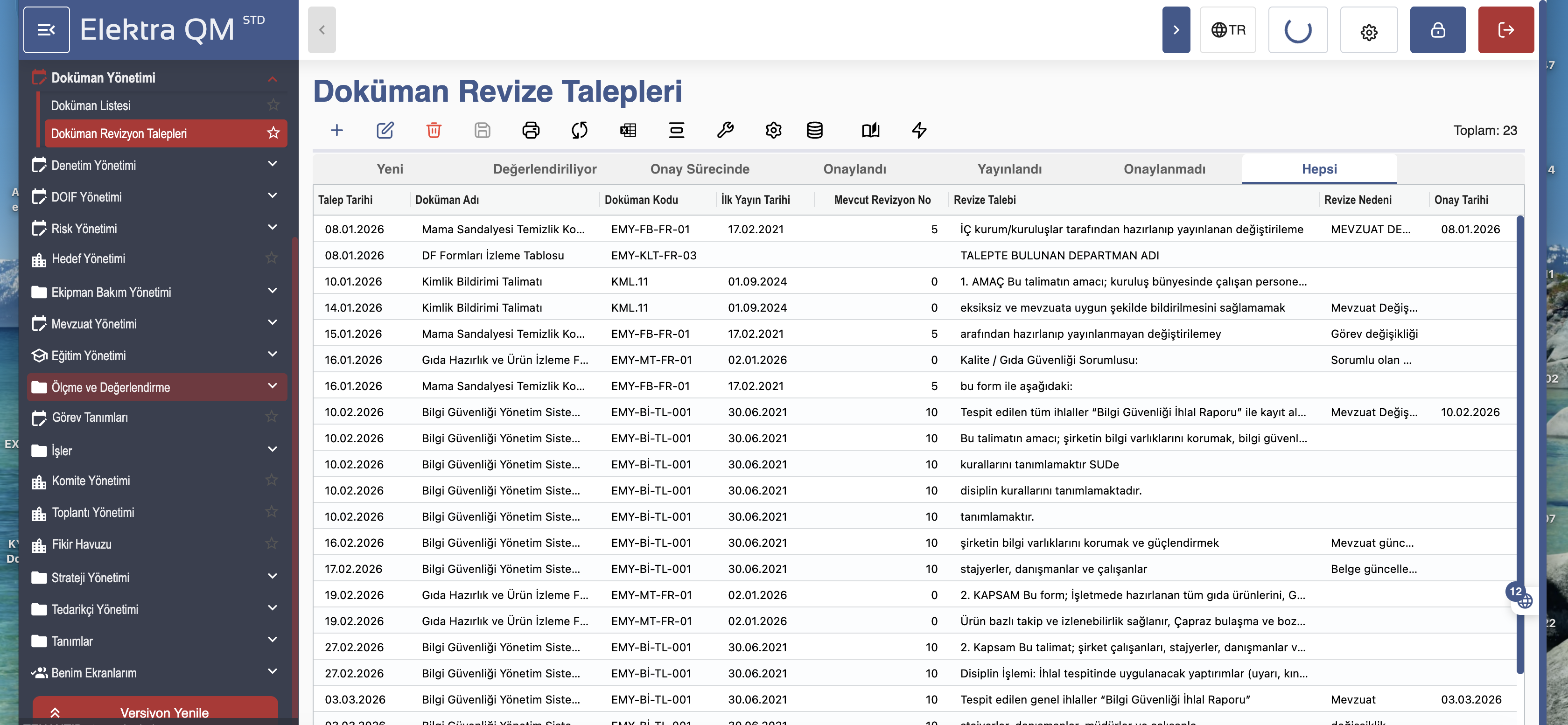Click the lightning bolt icon
Screen dimensions: 1568x725
click(919, 130)
